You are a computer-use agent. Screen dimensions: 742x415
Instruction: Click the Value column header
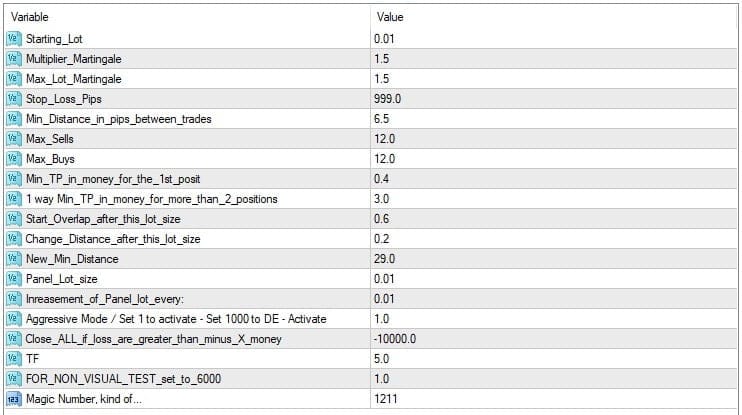389,18
